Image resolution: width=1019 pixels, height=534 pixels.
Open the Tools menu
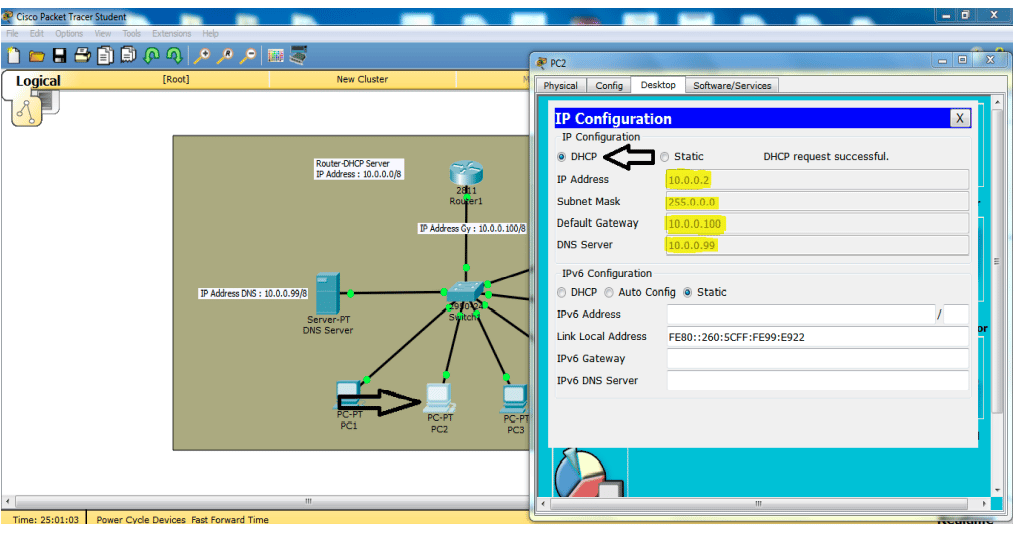click(x=131, y=34)
